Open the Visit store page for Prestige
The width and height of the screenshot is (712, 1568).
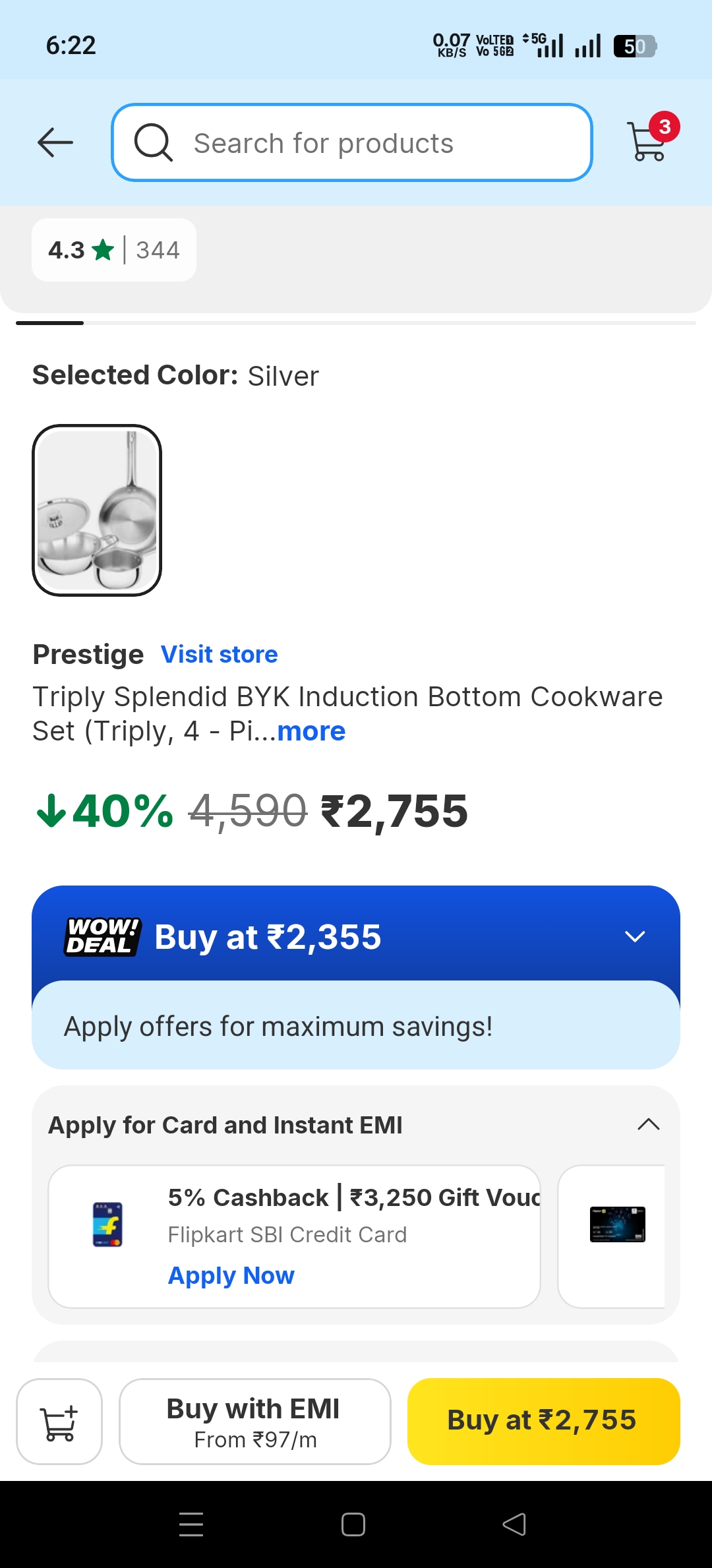point(220,653)
